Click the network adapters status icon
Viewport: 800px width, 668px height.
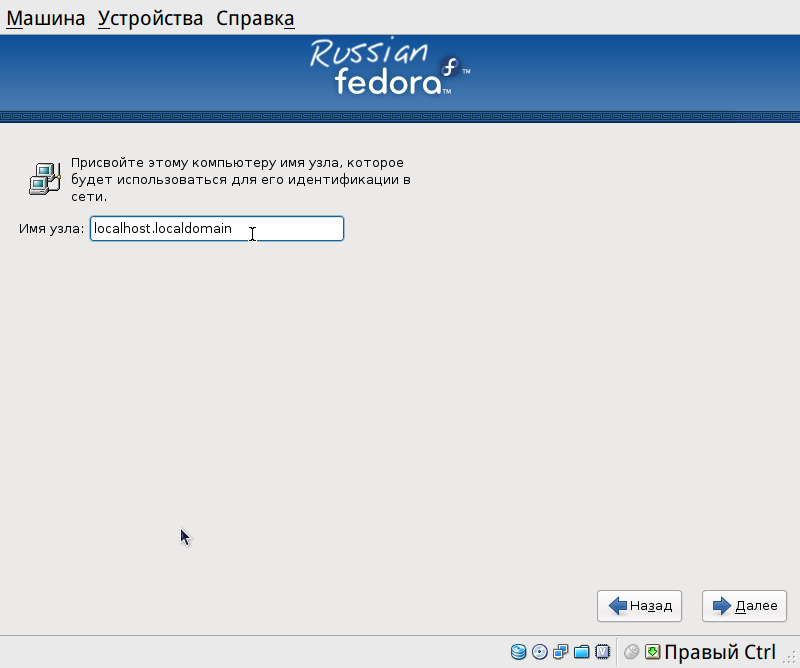tap(560, 652)
